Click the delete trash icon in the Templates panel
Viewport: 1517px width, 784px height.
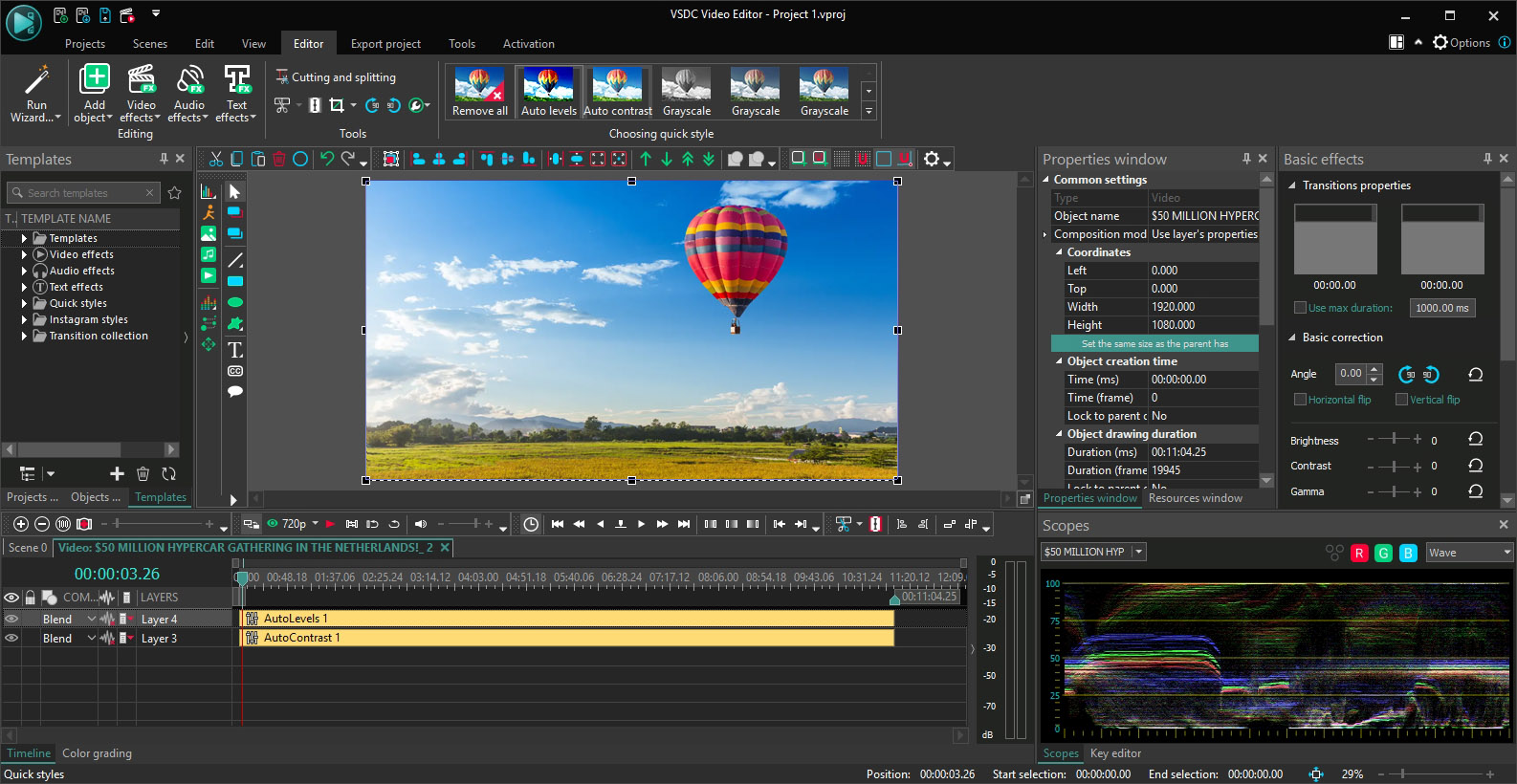[x=143, y=473]
